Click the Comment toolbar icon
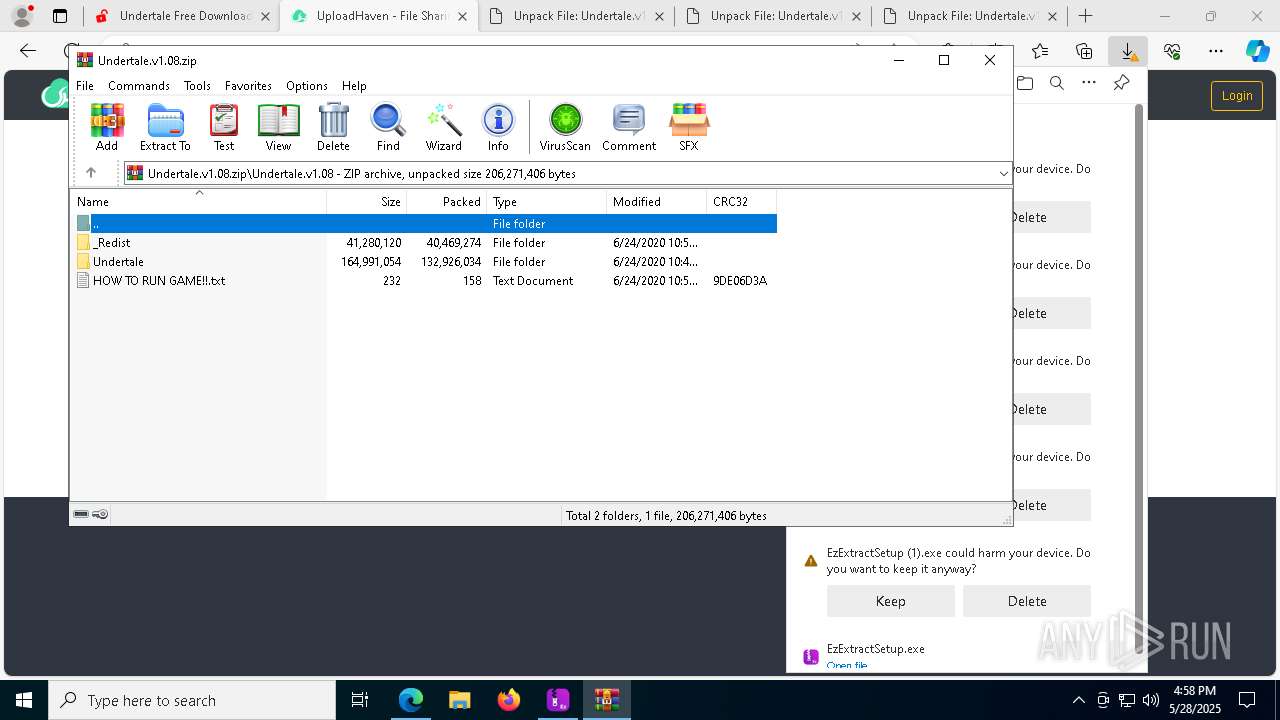1280x720 pixels. (629, 127)
